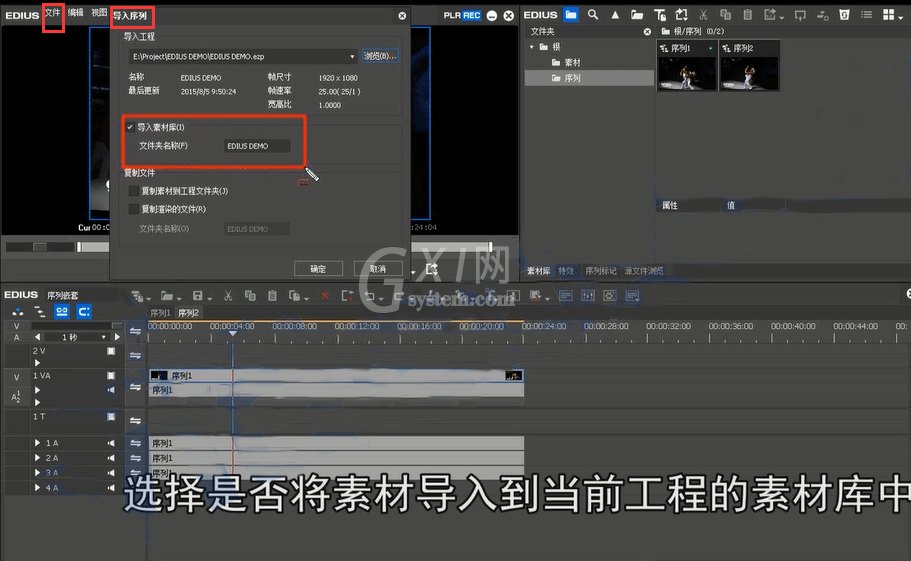Expand the 1 A audio track

[x=37, y=443]
